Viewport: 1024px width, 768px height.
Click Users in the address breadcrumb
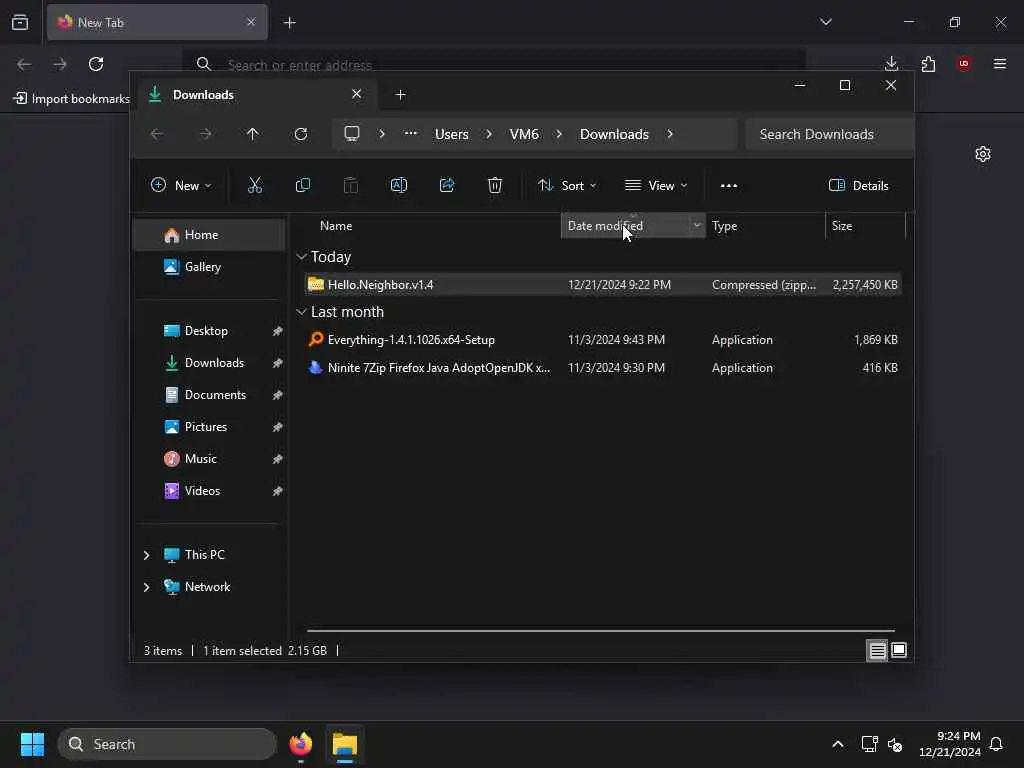pyautogui.click(x=452, y=134)
